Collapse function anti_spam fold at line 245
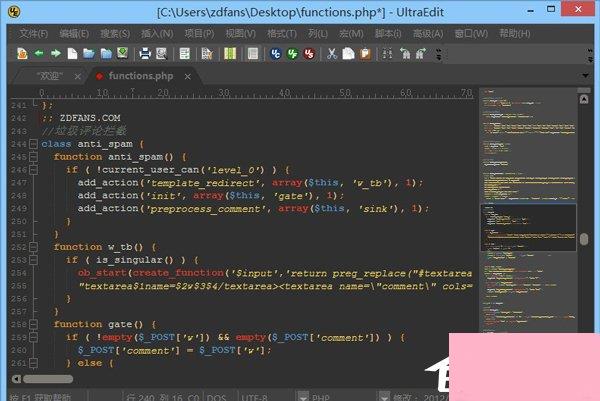 (x=34, y=157)
